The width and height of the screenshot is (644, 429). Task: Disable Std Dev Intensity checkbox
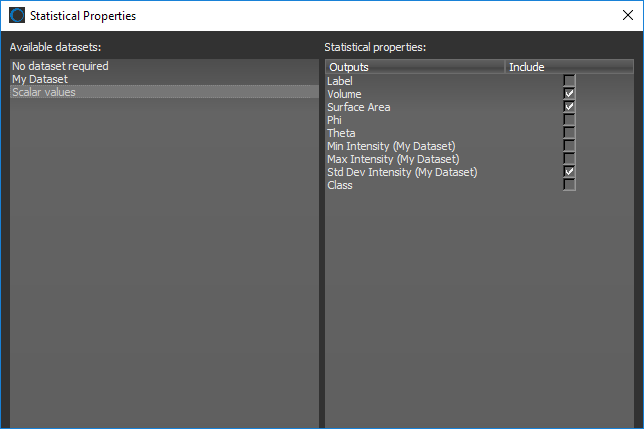click(x=569, y=172)
